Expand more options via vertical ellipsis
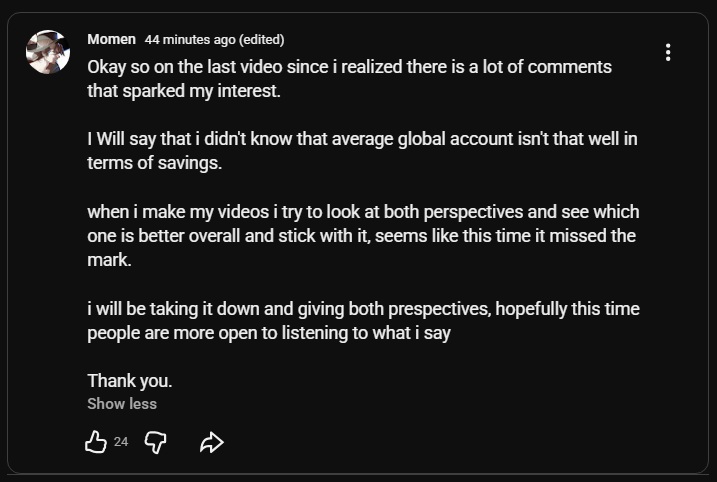The width and height of the screenshot is (717, 482). tap(668, 52)
